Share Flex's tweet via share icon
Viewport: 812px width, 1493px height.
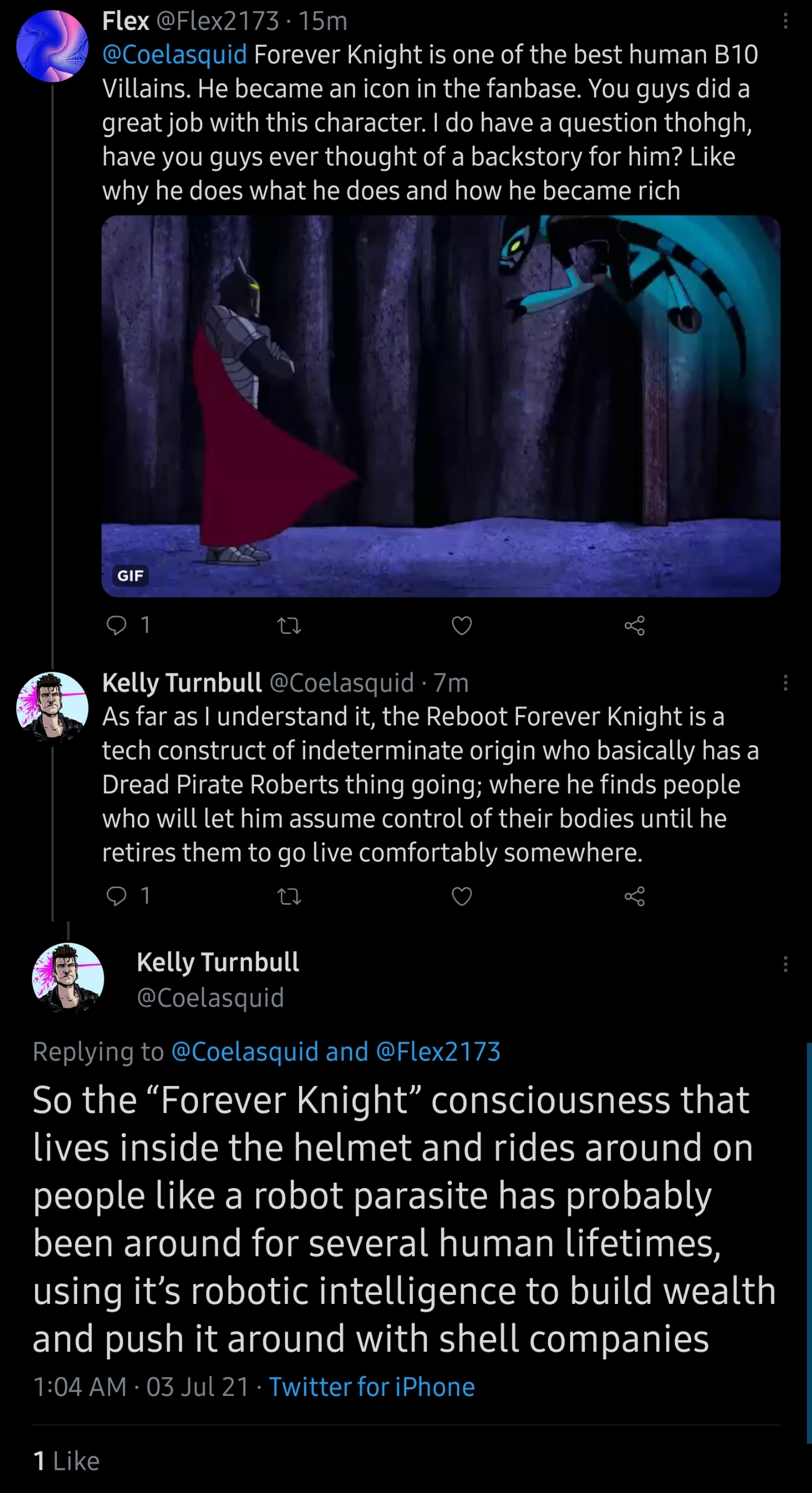635,625
